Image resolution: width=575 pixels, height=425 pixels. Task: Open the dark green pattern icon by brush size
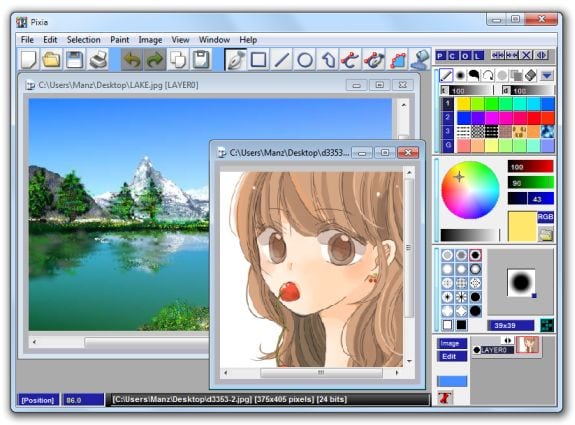(x=547, y=325)
